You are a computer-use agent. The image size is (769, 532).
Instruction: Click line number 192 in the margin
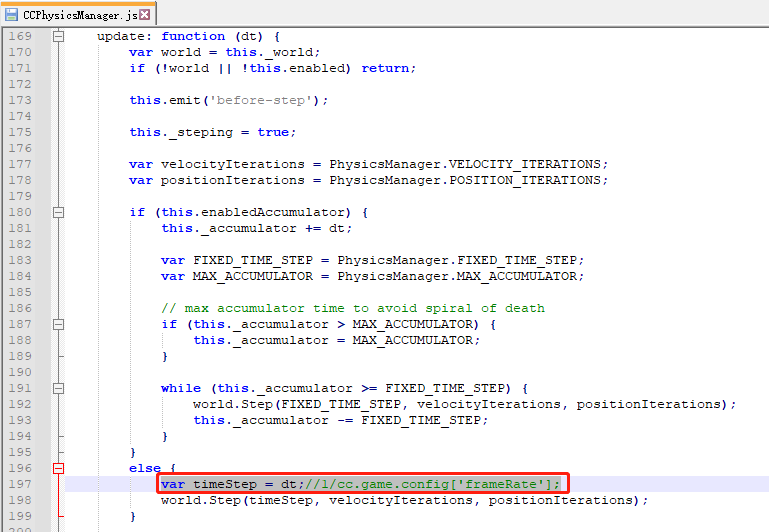pos(20,404)
